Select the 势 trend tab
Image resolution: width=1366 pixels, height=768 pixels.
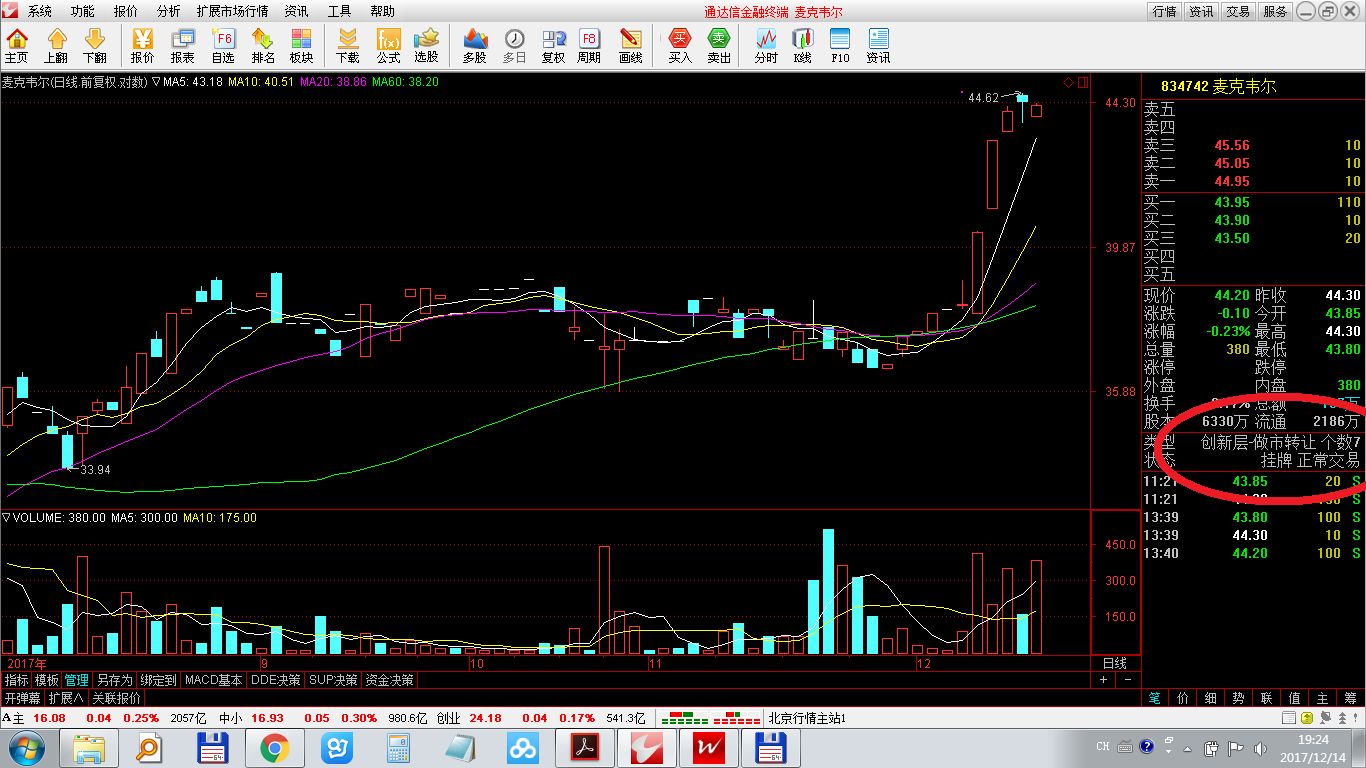(x=1239, y=698)
